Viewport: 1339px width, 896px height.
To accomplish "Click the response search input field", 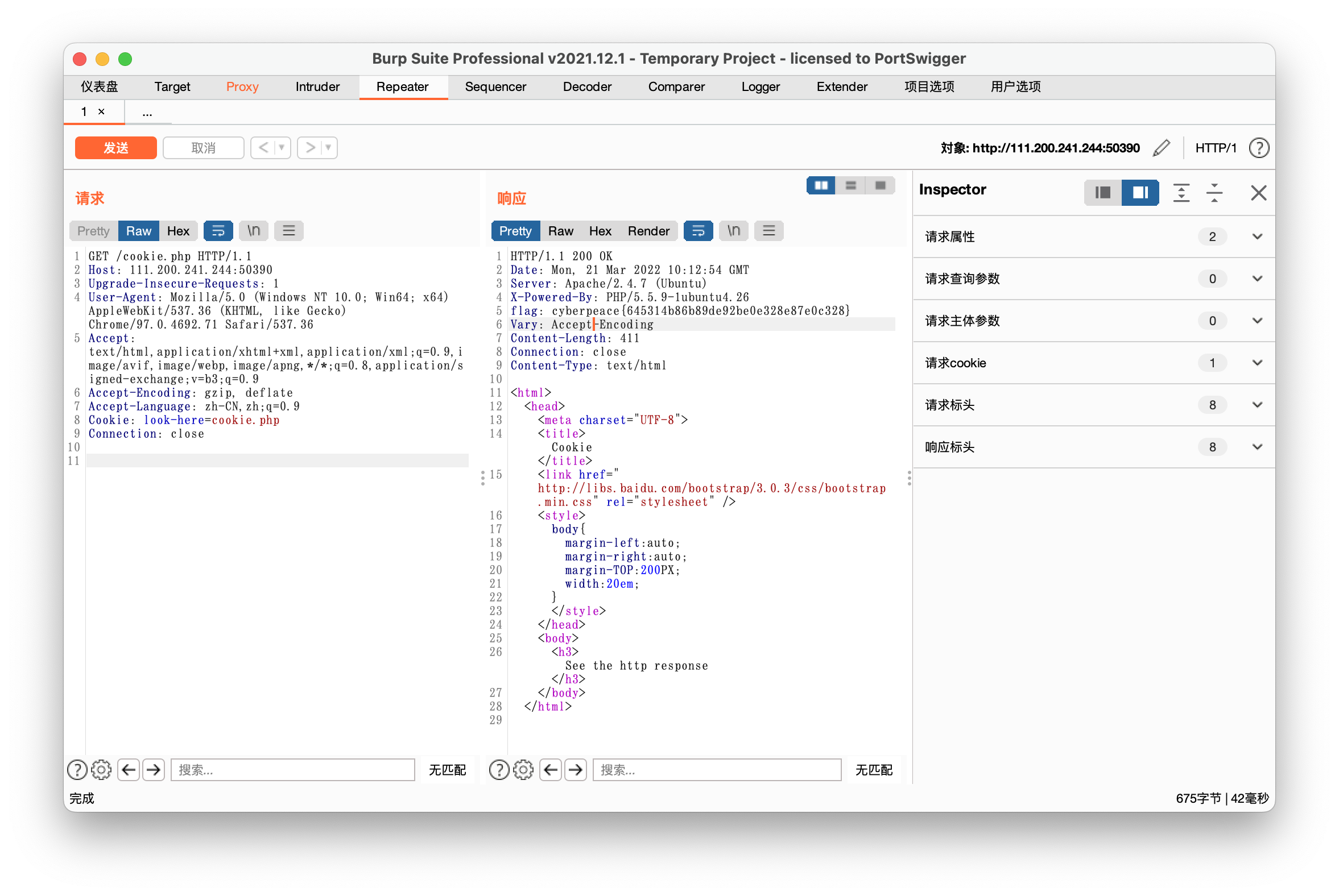I will point(717,770).
